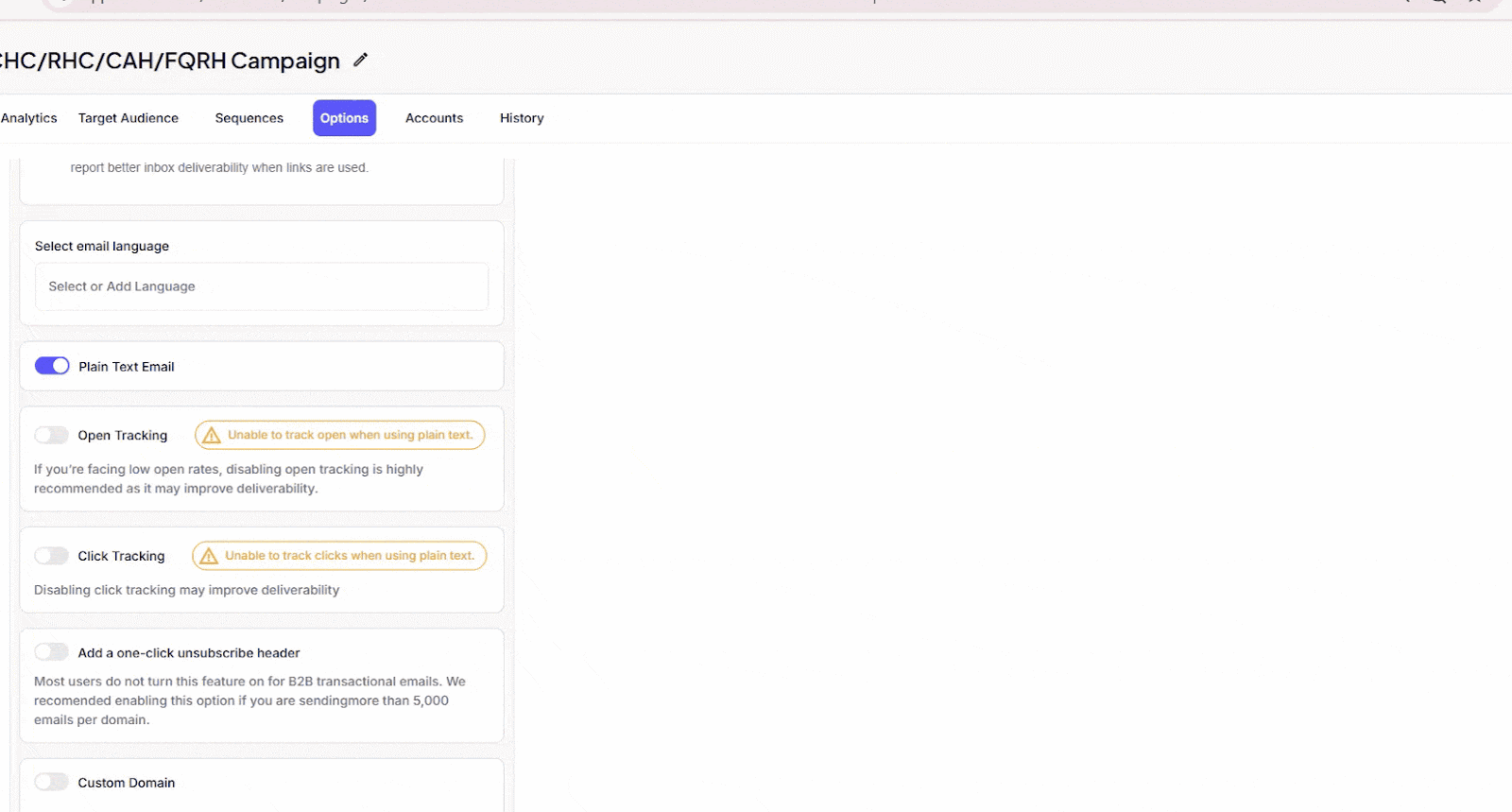Click the Open Tracking warning triangle icon
Image resolution: width=1512 pixels, height=812 pixels.
coord(212,436)
